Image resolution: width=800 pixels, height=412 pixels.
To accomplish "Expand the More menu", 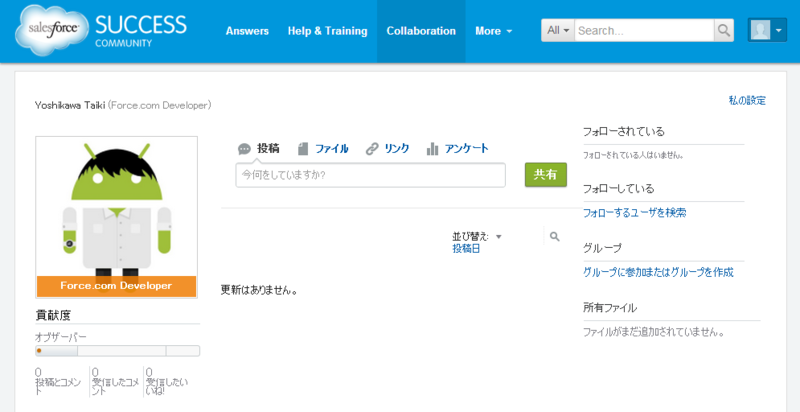I will 493,31.
